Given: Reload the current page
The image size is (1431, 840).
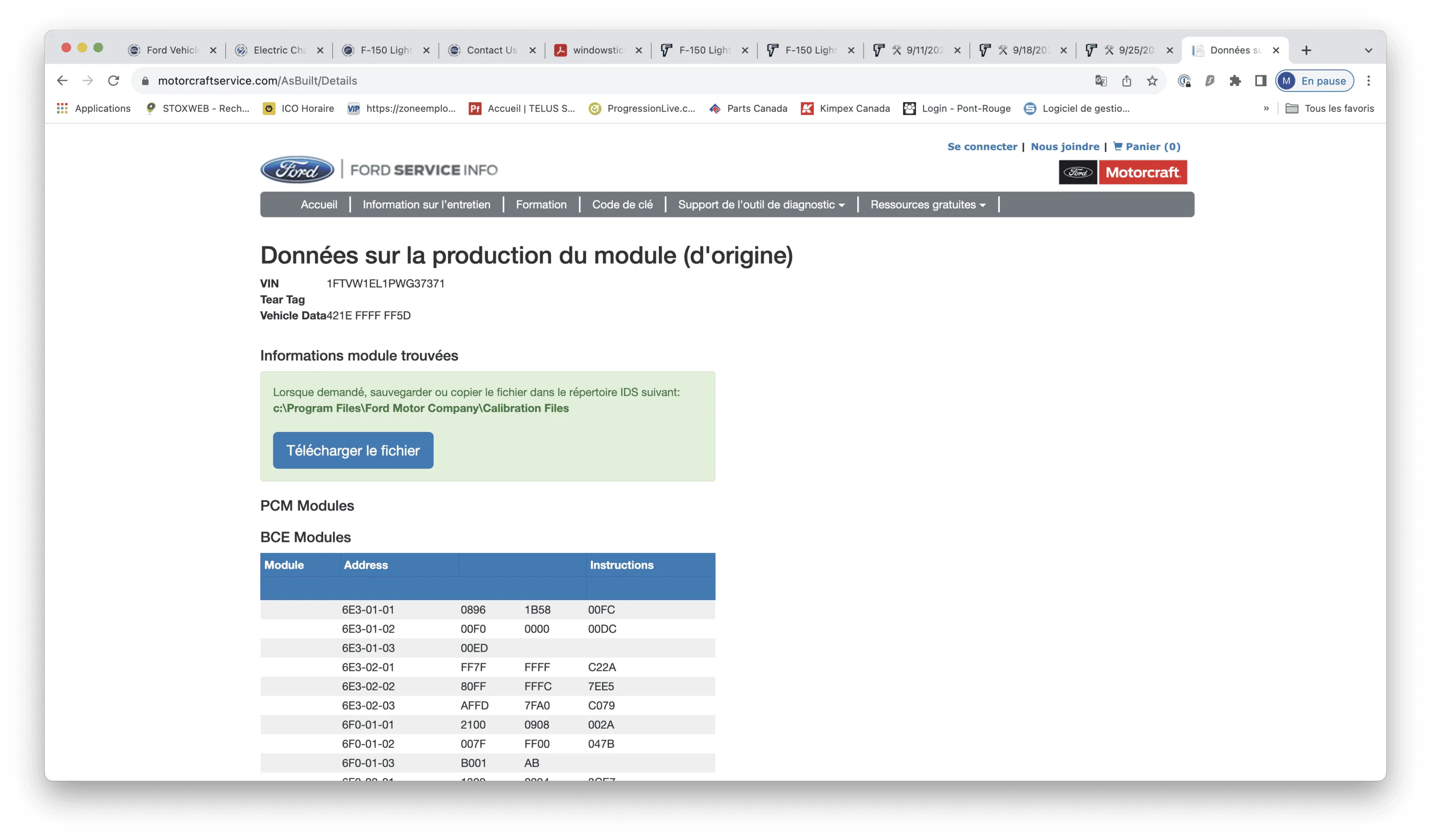Looking at the screenshot, I should coord(114,81).
